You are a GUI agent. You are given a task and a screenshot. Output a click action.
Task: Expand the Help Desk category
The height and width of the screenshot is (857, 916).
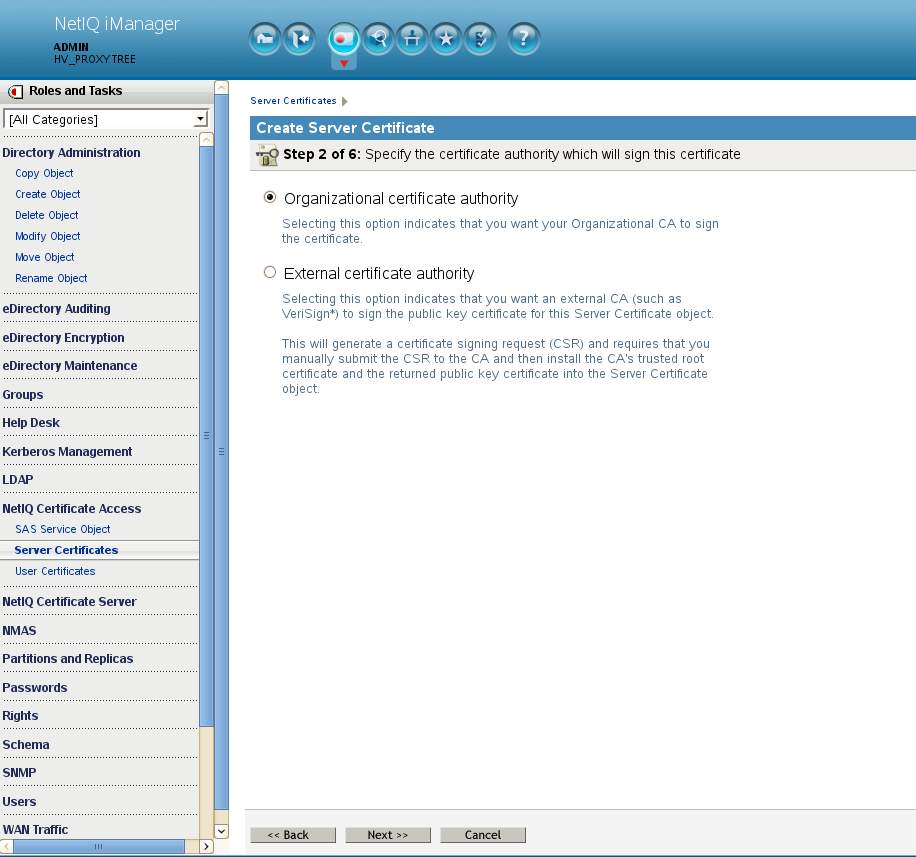(31, 422)
